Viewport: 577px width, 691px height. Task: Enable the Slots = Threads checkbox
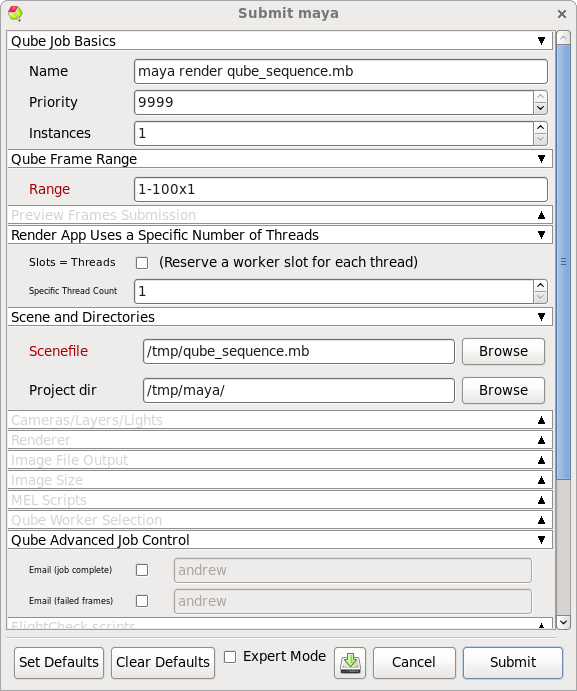point(142,263)
